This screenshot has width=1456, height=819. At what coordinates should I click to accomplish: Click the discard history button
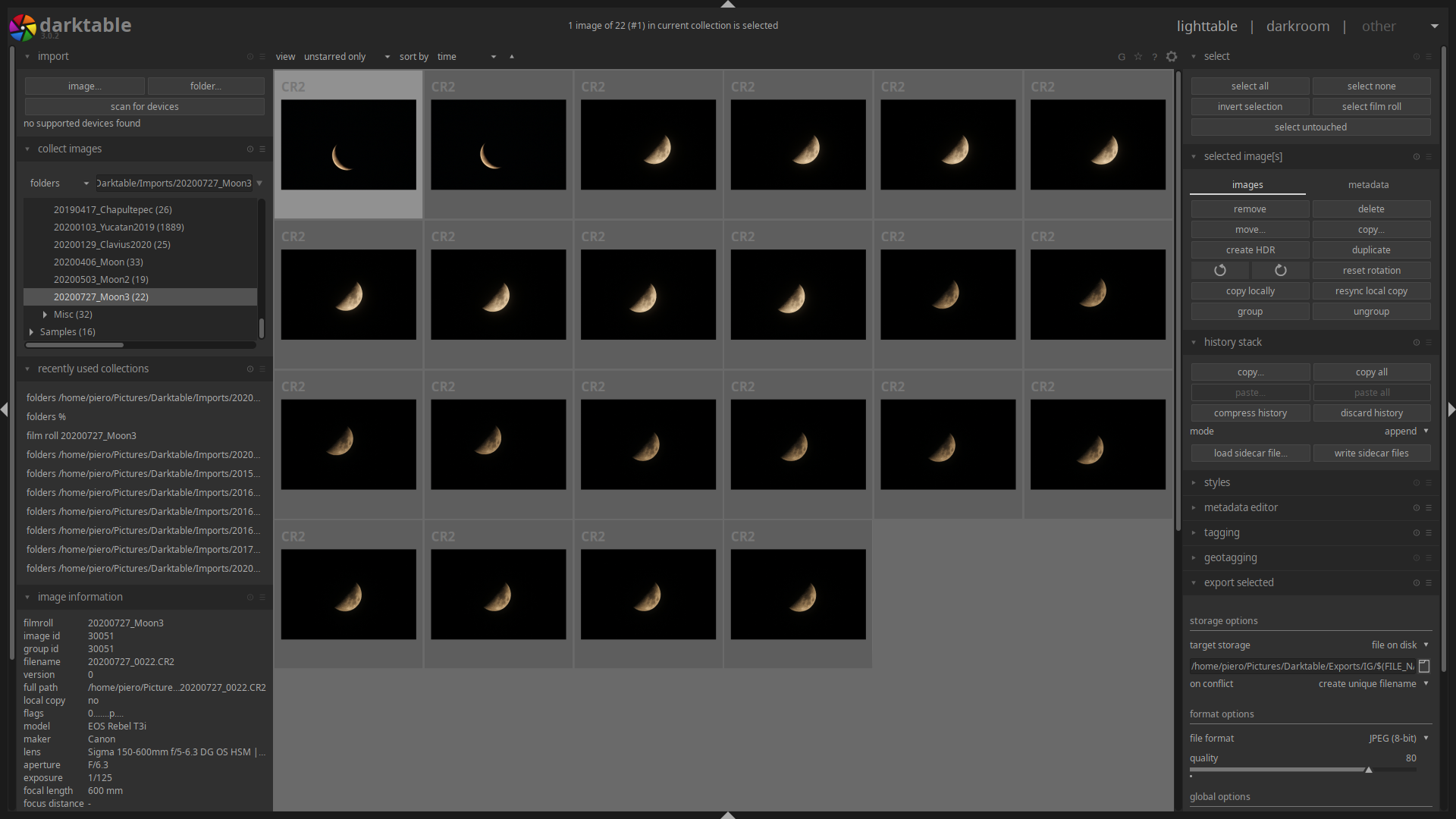coord(1370,412)
